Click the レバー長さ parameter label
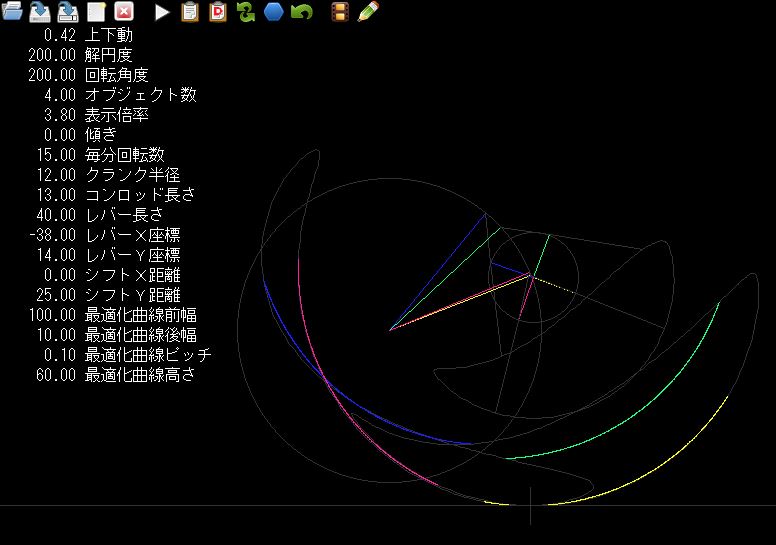The height and width of the screenshot is (545, 776). (125, 215)
